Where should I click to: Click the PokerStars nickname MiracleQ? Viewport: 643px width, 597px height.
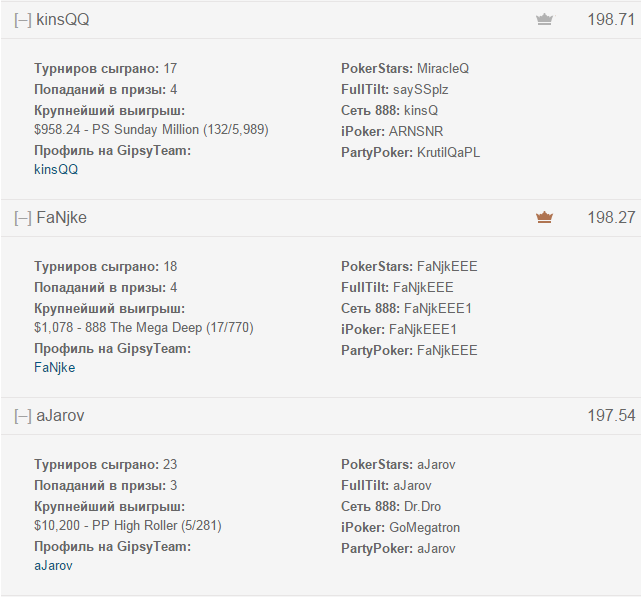443,68
